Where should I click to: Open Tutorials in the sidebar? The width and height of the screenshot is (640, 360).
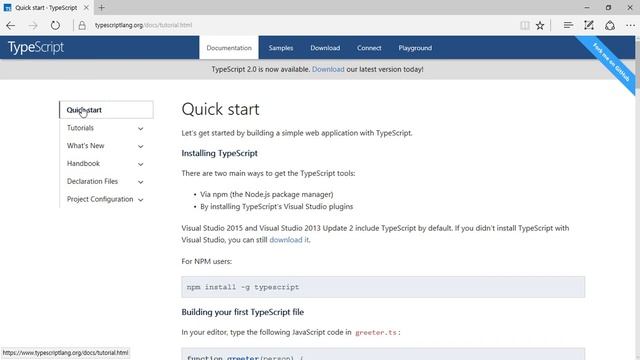(x=80, y=128)
